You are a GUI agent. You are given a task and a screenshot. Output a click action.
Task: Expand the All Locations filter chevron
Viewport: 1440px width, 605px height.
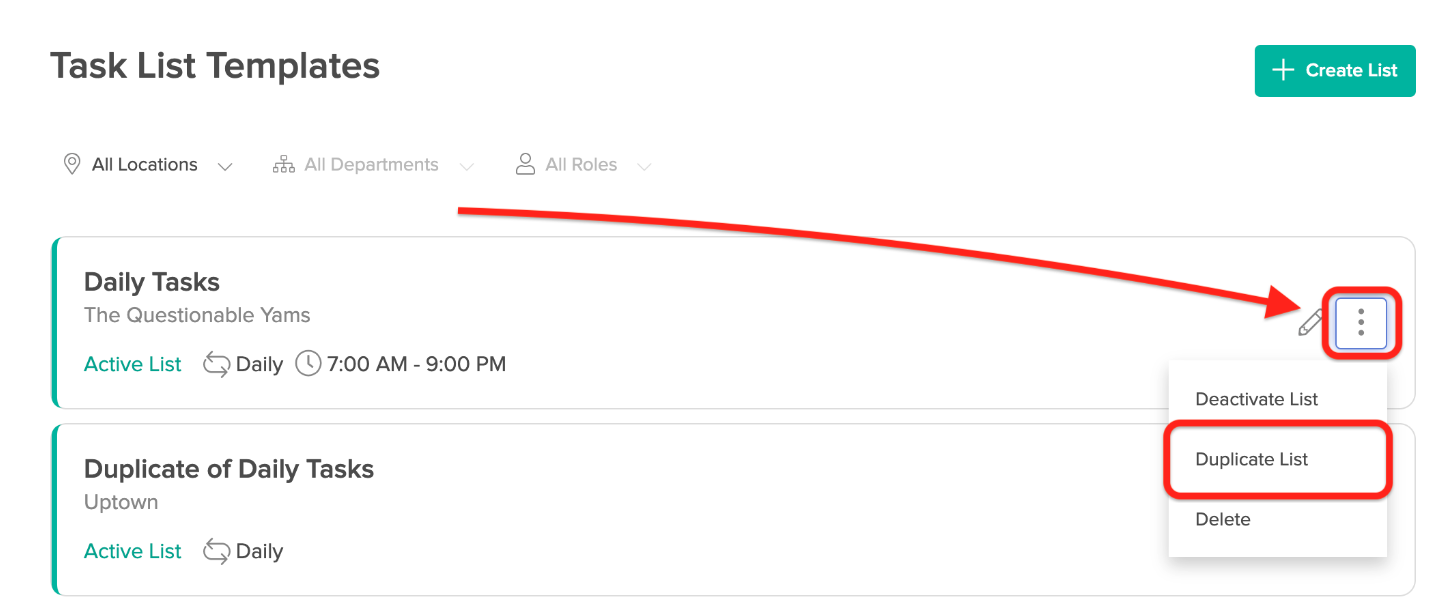coord(226,167)
